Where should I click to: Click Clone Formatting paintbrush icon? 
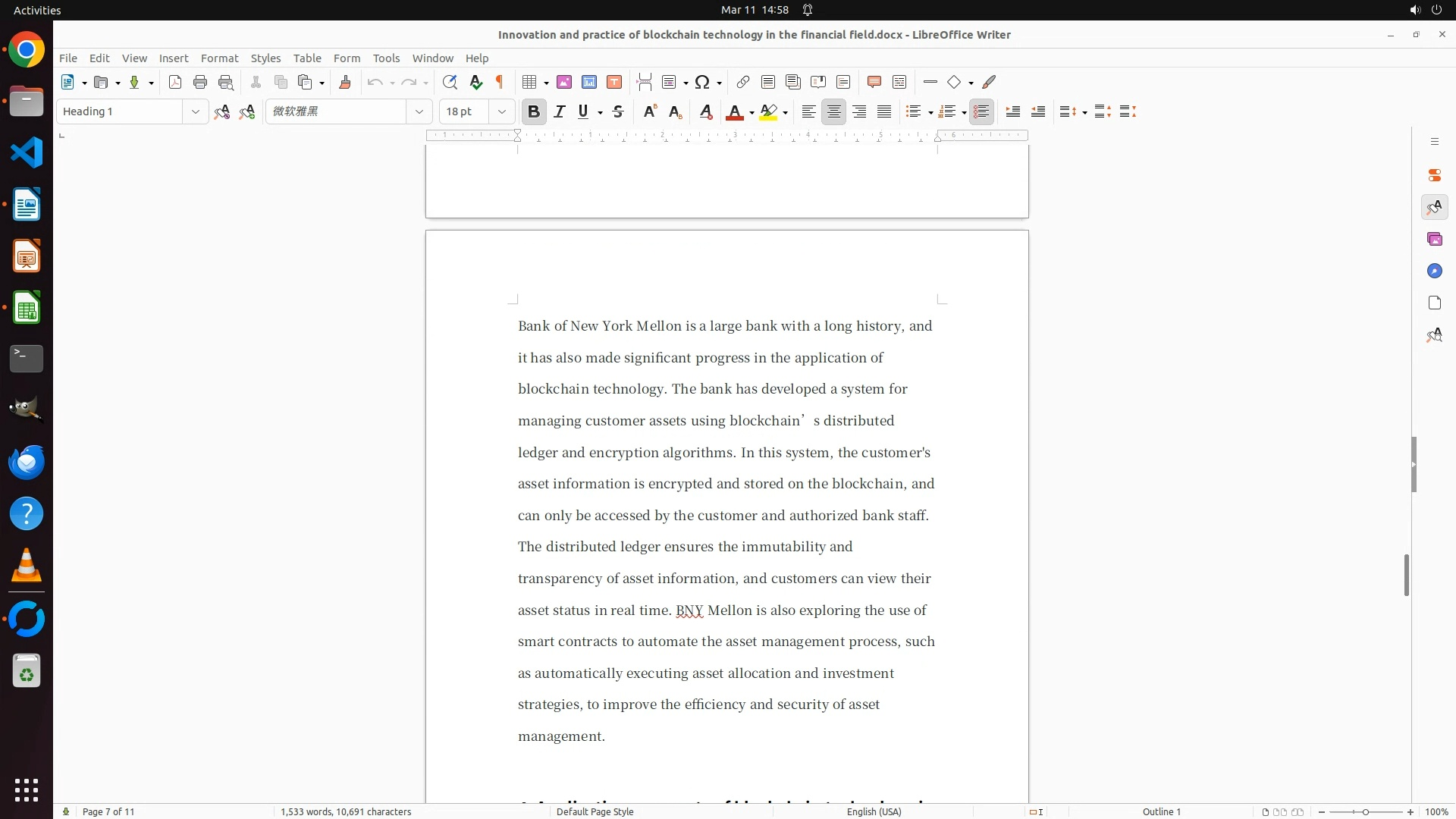coord(345,82)
